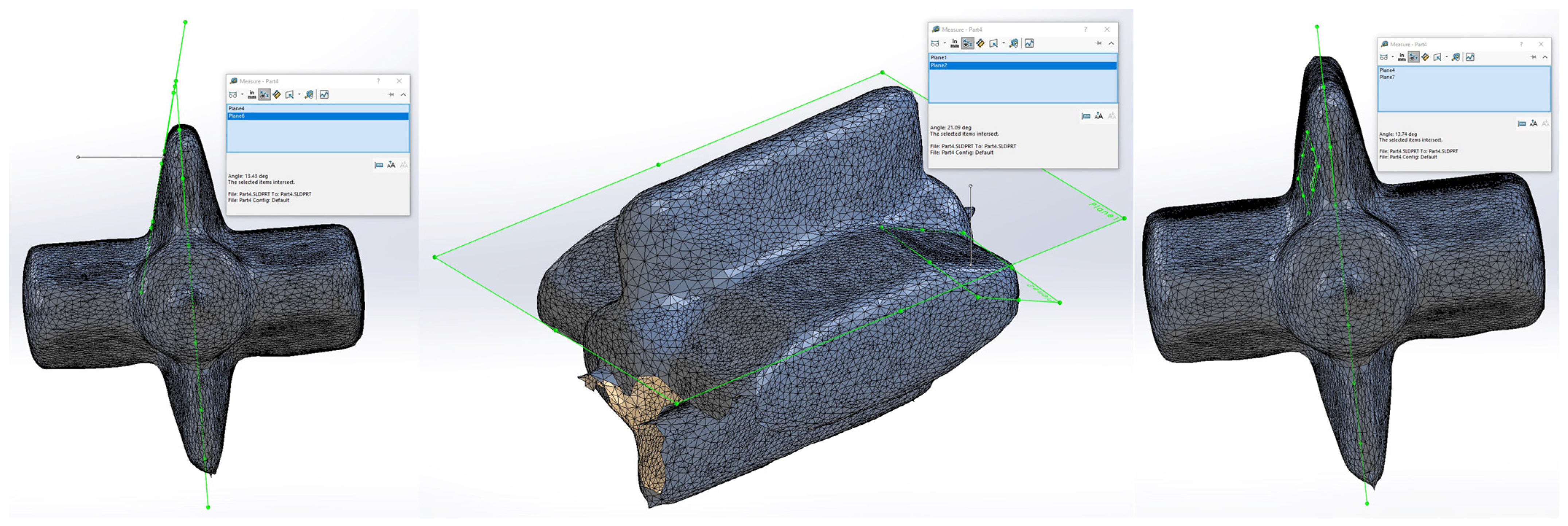Increase font size in left Measure dialog
1568x526 pixels.
point(391,165)
